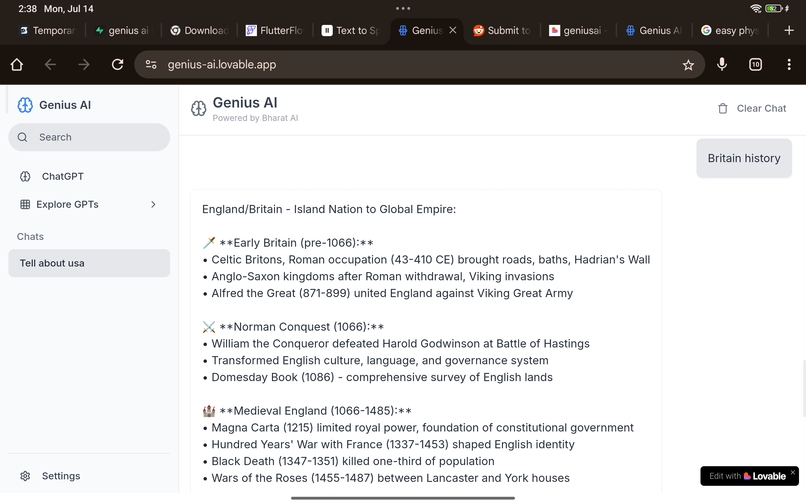This screenshot has width=806, height=504.
Task: Click the Magna Carta (1215) bullet line
Action: point(418,428)
